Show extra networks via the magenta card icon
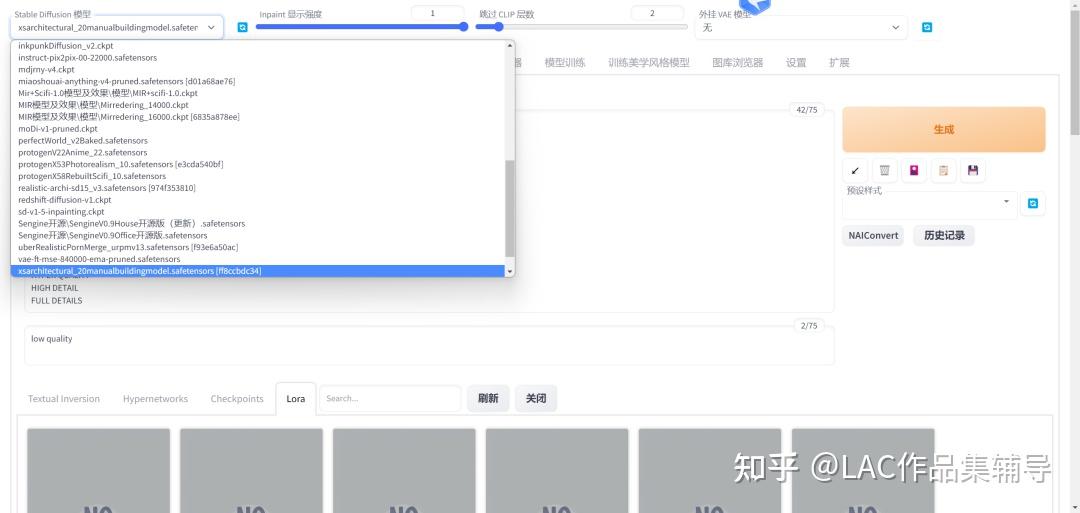 914,170
